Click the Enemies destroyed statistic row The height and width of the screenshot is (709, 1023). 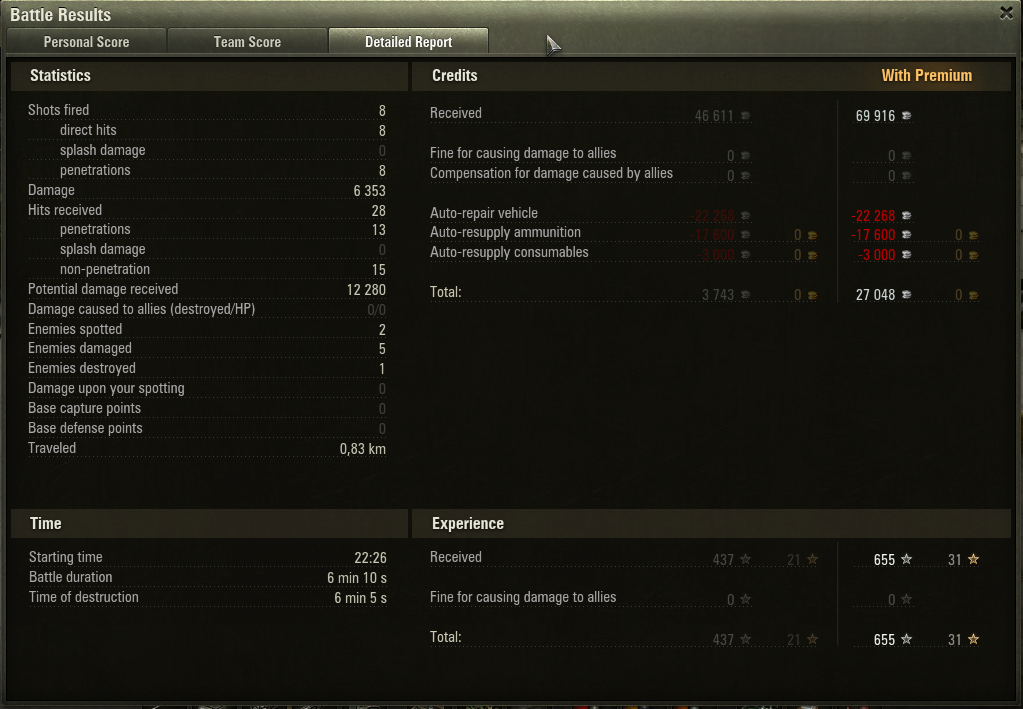tap(207, 369)
